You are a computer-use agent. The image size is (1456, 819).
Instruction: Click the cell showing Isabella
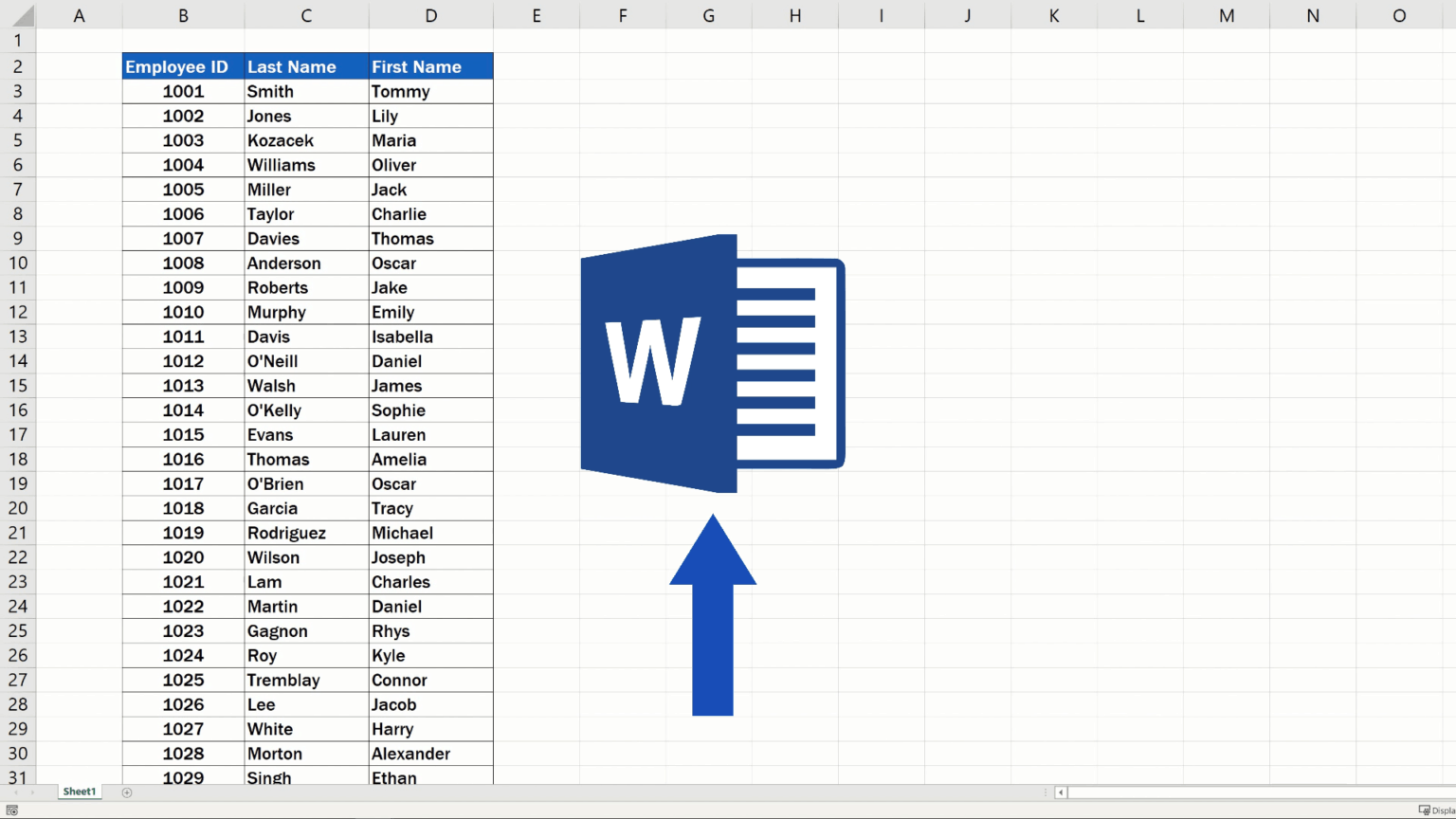click(403, 336)
